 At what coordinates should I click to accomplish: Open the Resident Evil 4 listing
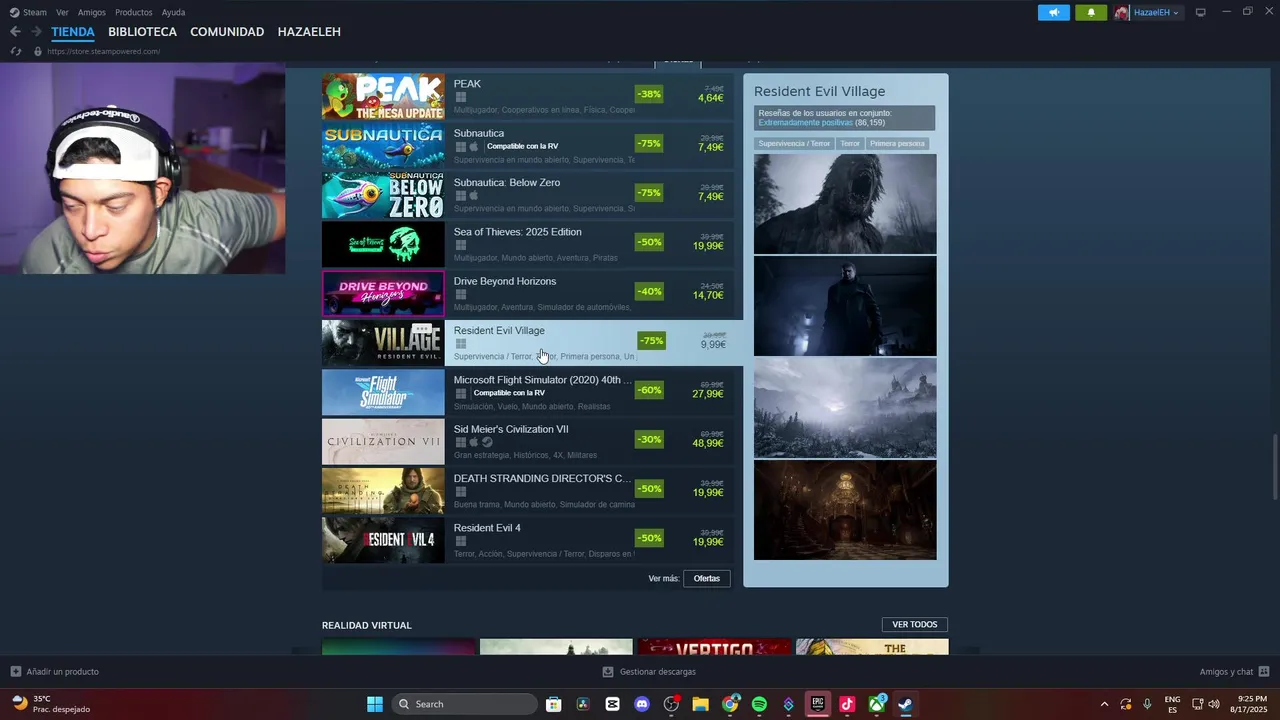528,540
